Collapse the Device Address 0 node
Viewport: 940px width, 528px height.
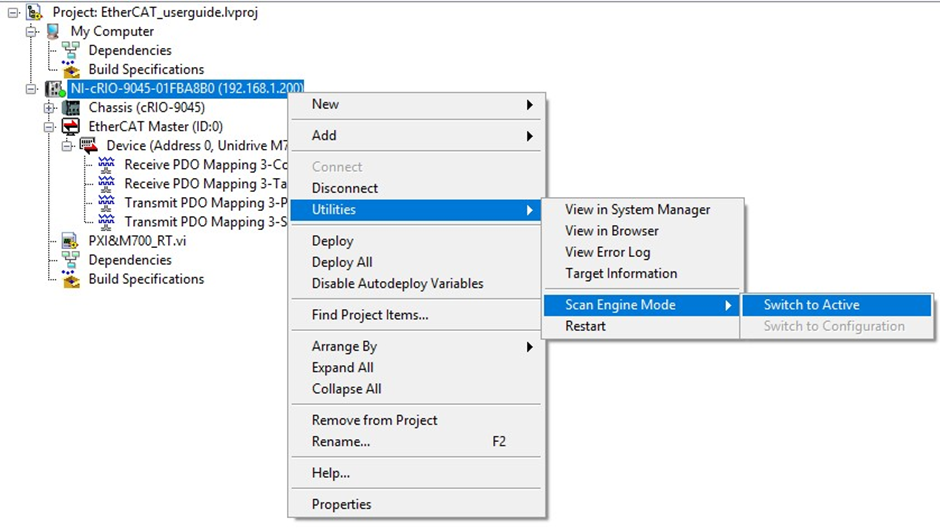(x=67, y=146)
